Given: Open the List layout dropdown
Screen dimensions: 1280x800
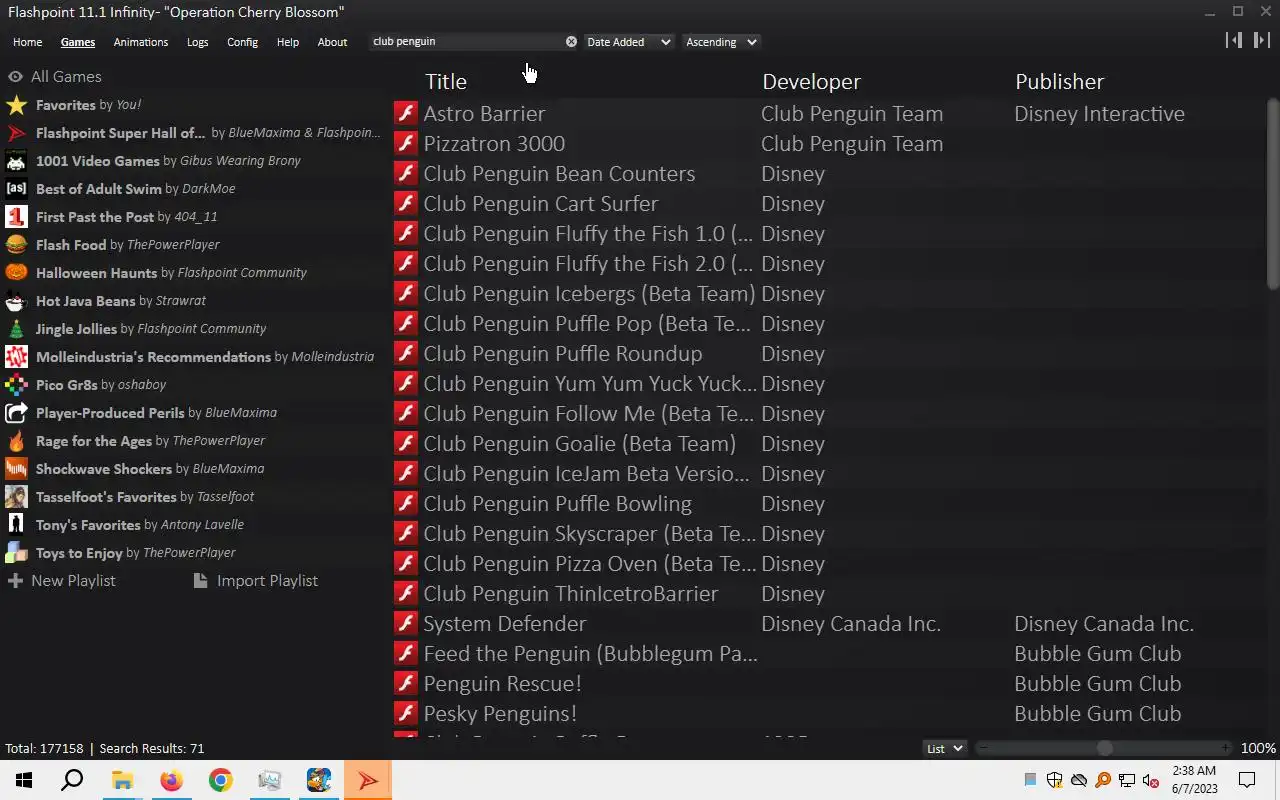Looking at the screenshot, I should tap(944, 748).
